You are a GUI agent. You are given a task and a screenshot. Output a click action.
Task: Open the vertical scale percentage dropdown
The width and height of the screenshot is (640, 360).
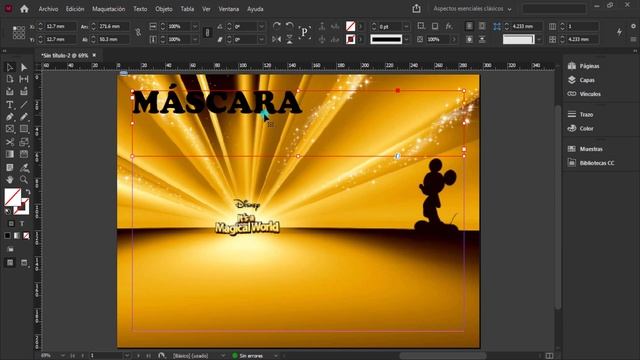coord(195,39)
